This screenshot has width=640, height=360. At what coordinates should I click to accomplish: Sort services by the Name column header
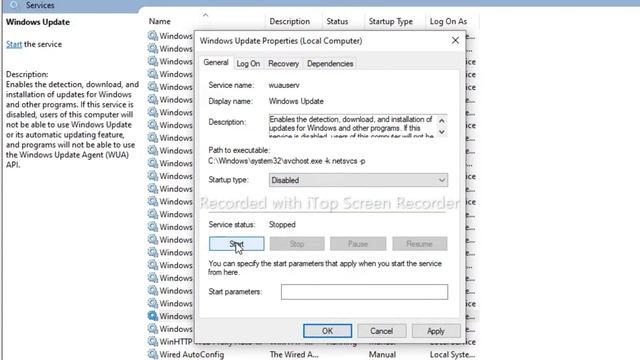pyautogui.click(x=160, y=21)
